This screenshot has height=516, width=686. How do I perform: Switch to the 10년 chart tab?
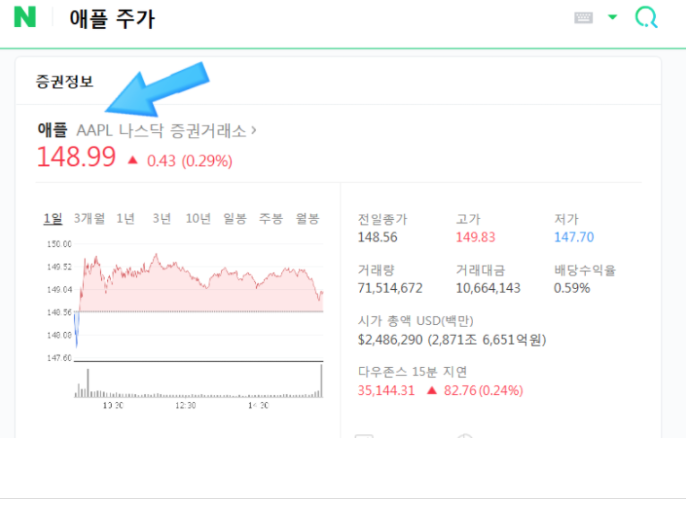point(198,218)
